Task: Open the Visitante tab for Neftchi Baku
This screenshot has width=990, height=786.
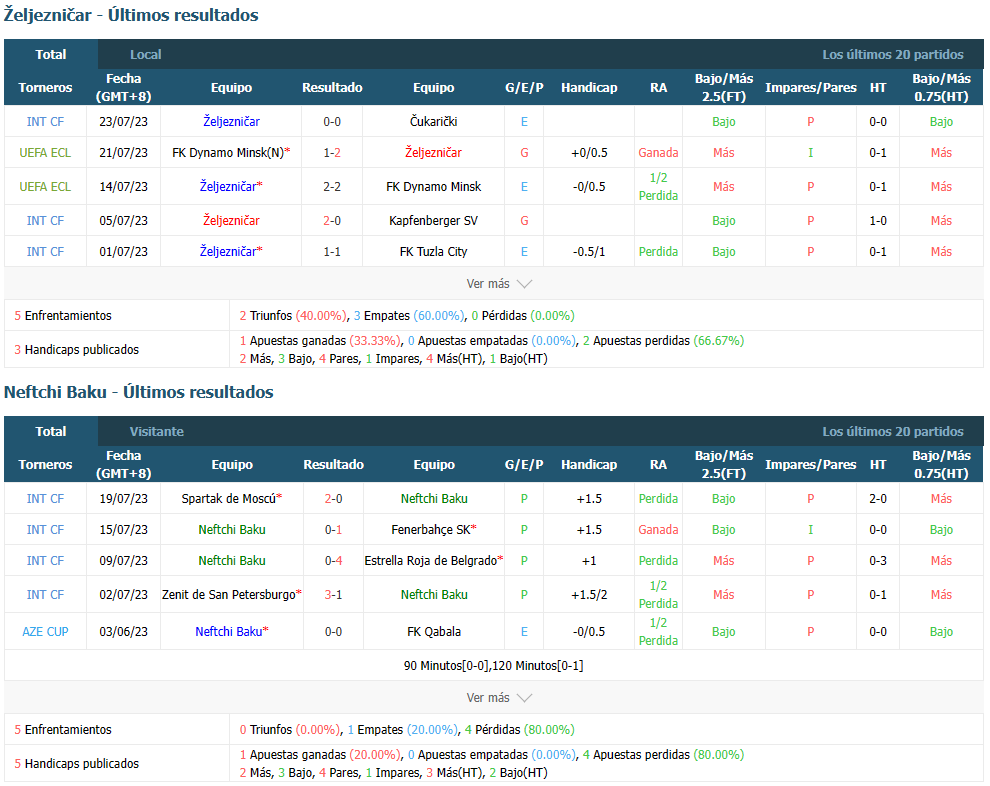Action: [x=157, y=431]
